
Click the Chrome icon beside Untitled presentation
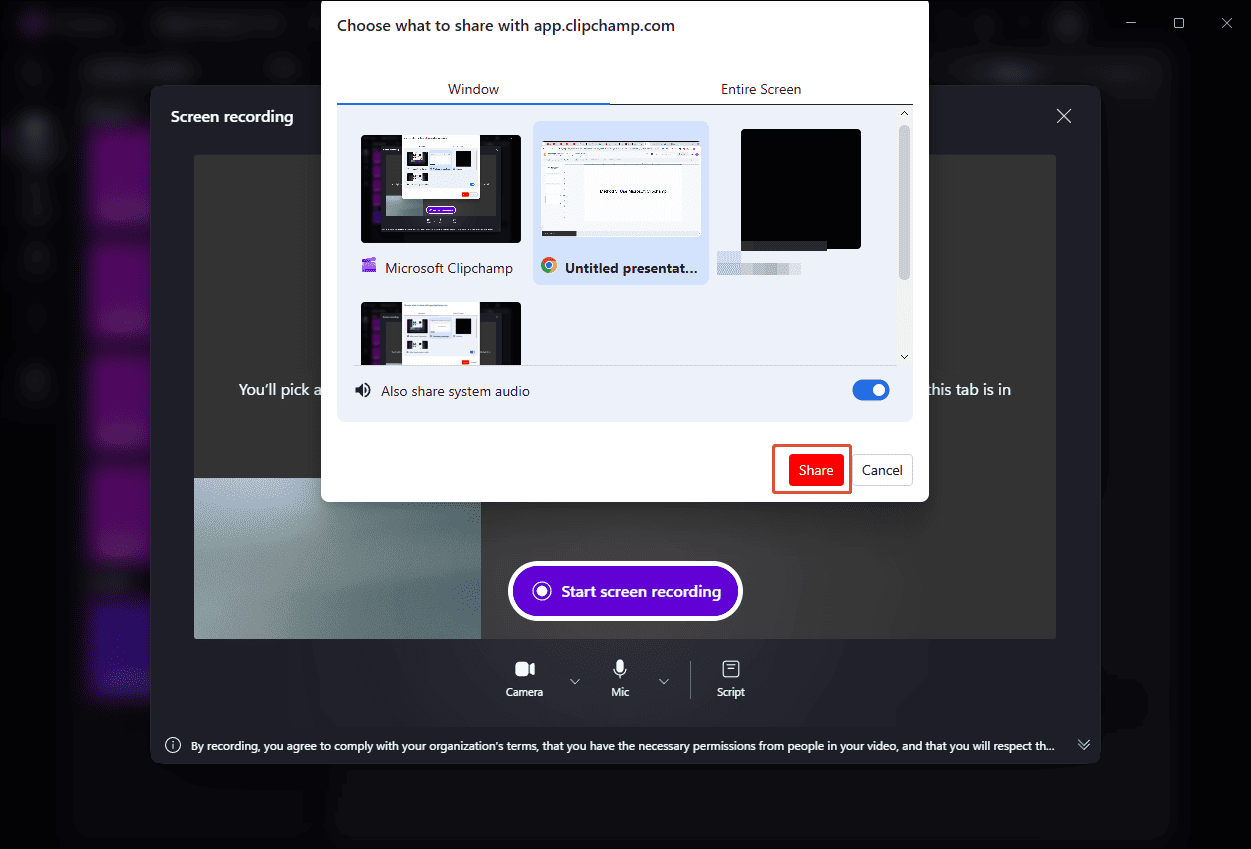548,266
